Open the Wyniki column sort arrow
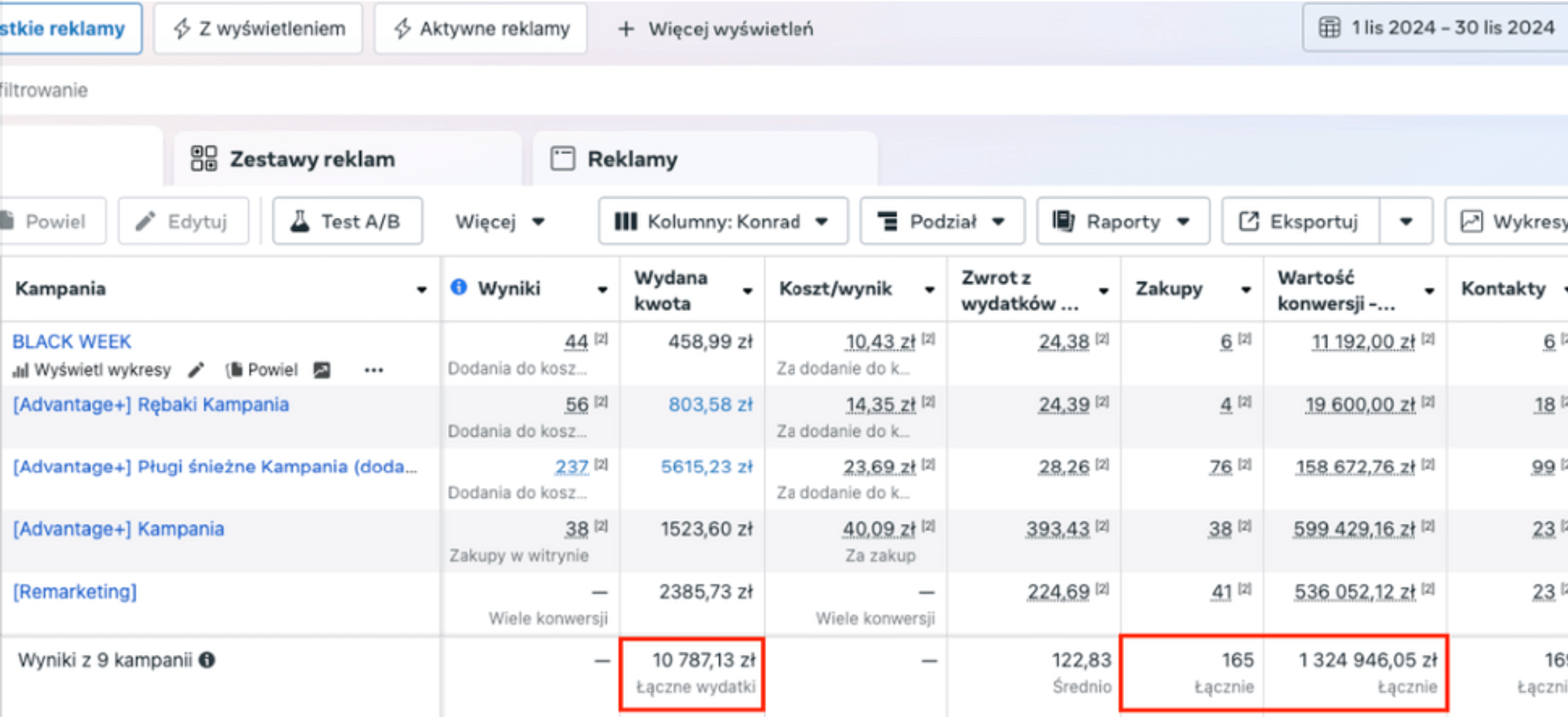This screenshot has height=717, width=1568. tap(602, 290)
